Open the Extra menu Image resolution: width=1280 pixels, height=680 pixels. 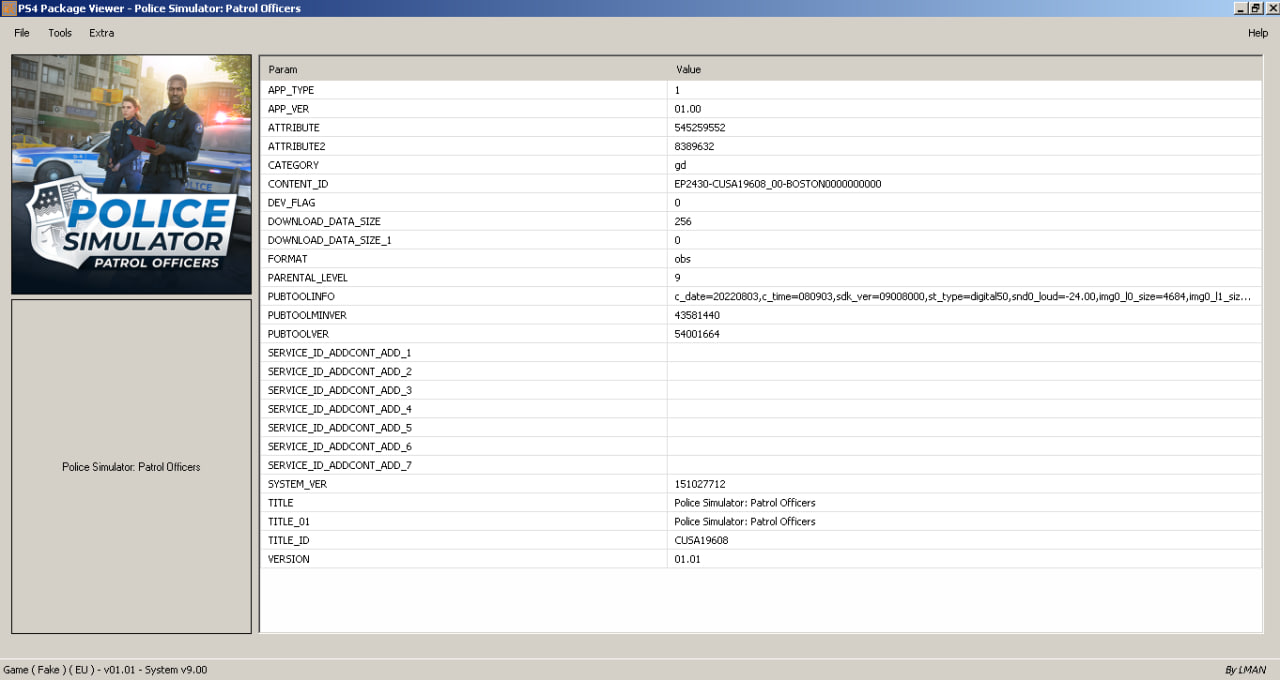click(101, 33)
